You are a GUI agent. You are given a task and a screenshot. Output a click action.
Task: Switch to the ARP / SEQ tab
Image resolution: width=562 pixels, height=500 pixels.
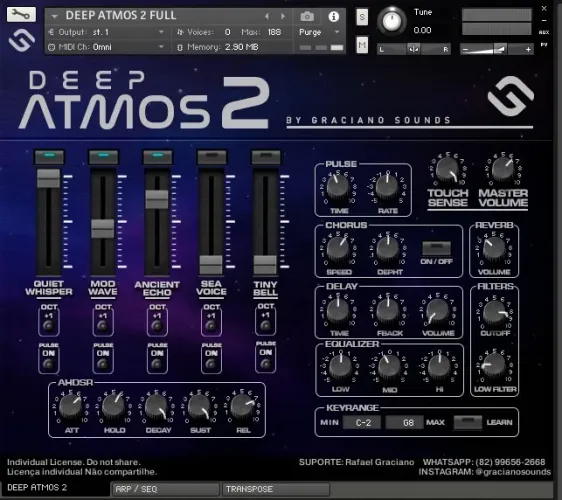click(x=165, y=489)
